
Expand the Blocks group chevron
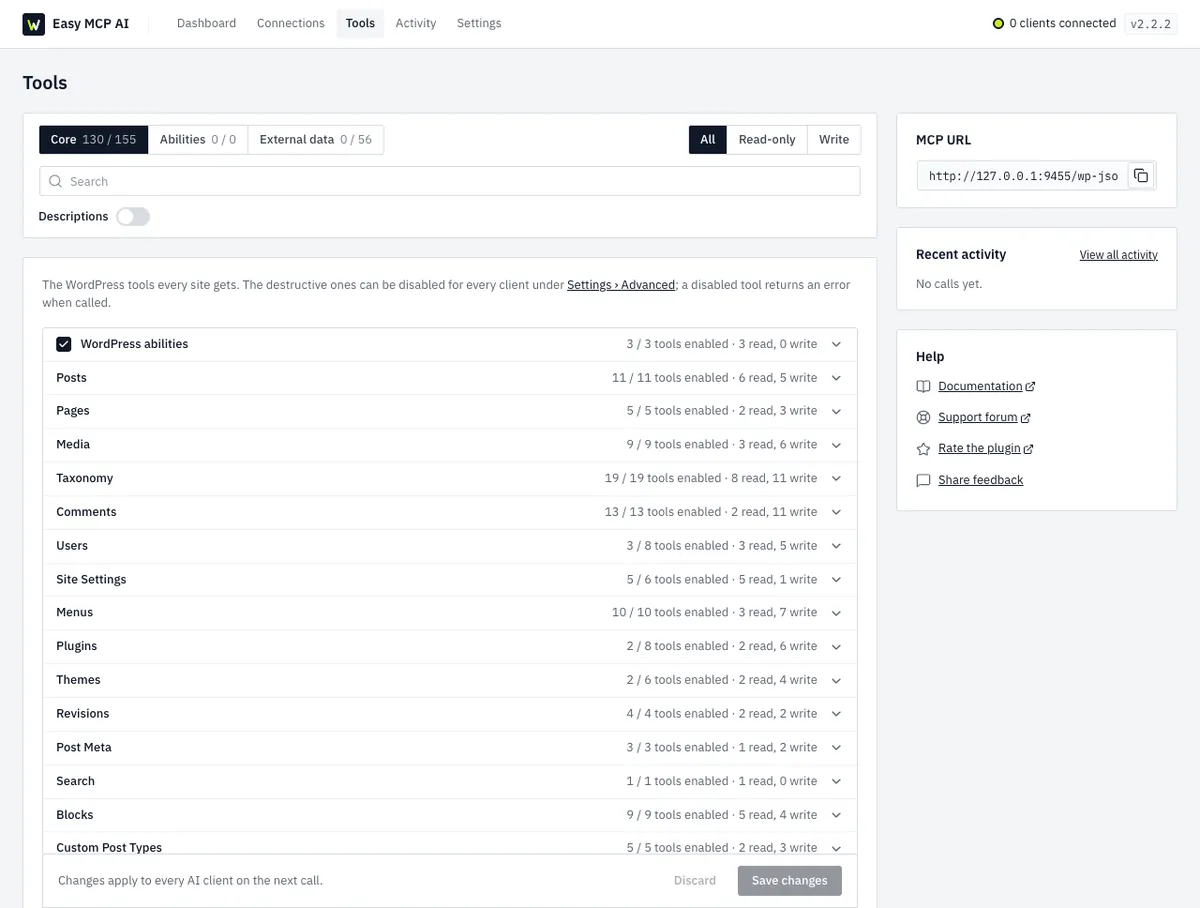836,815
